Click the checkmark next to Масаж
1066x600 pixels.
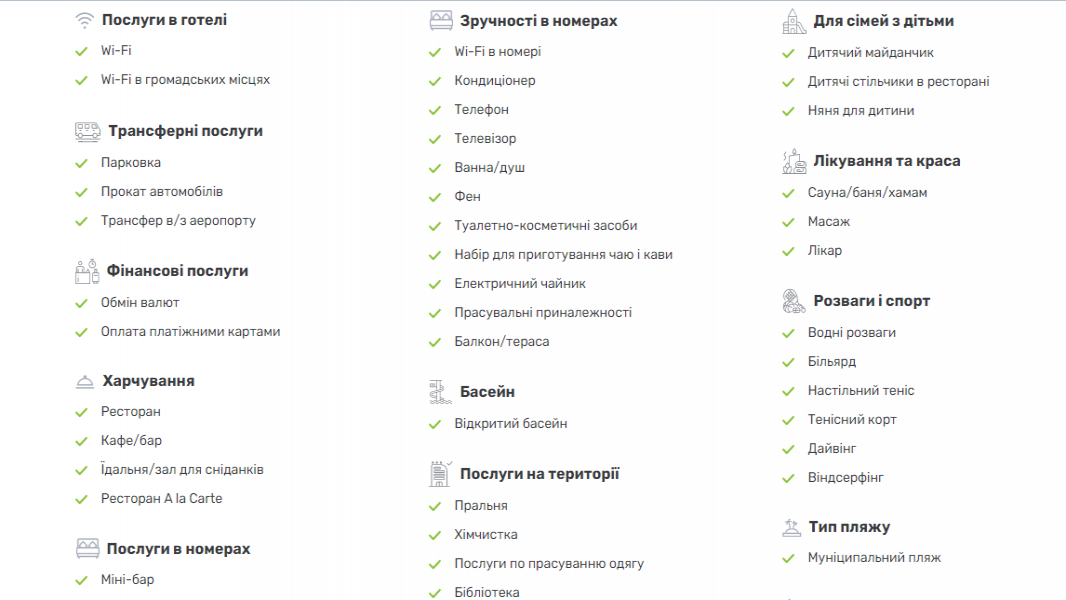[x=789, y=222]
